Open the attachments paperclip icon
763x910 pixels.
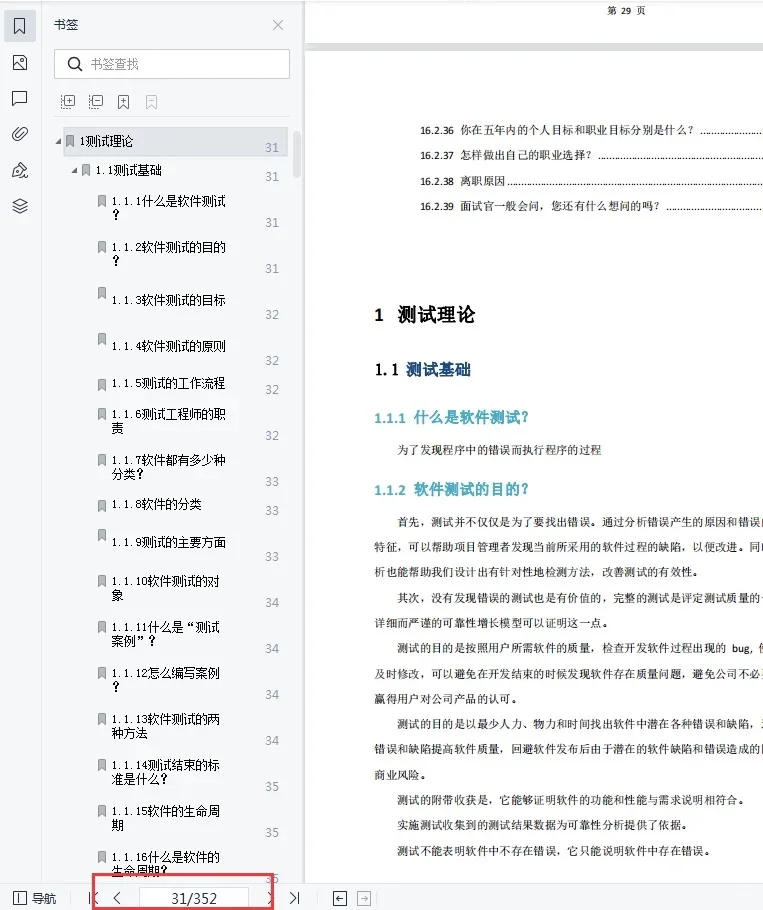point(20,134)
